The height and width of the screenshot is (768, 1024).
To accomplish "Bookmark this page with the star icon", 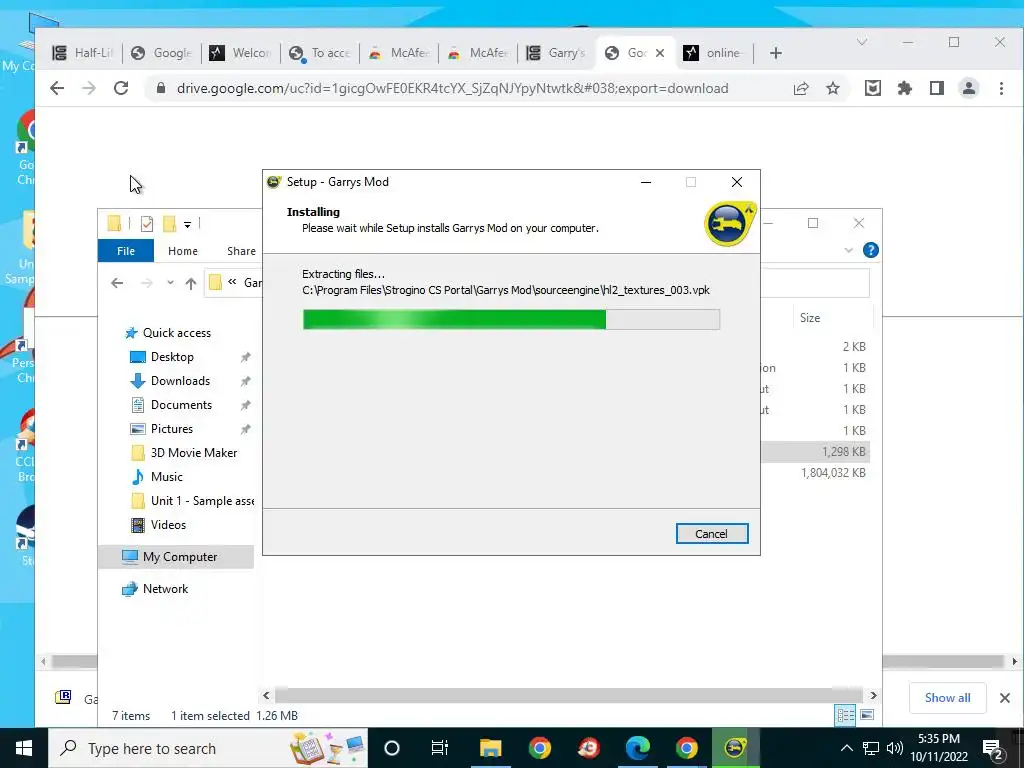I will click(833, 88).
